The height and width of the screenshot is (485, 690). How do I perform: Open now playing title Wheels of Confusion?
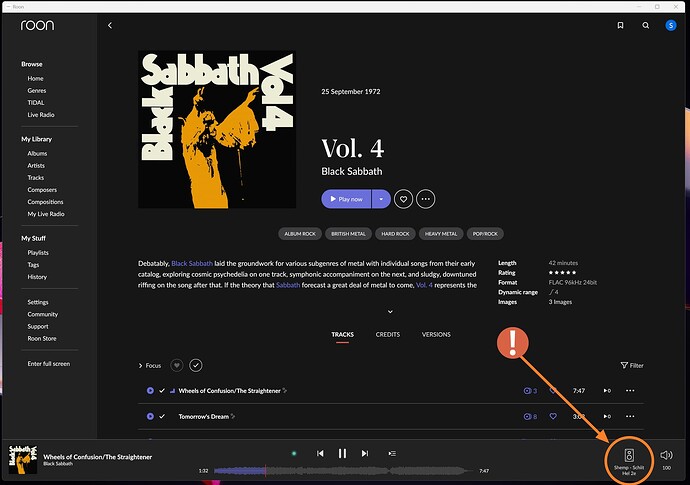(x=98, y=457)
